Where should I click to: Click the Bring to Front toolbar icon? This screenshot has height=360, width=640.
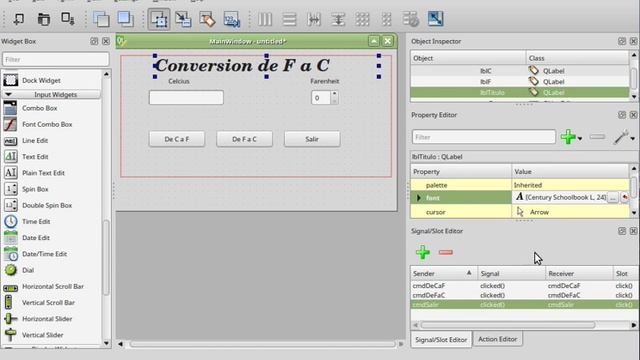(x=125, y=19)
